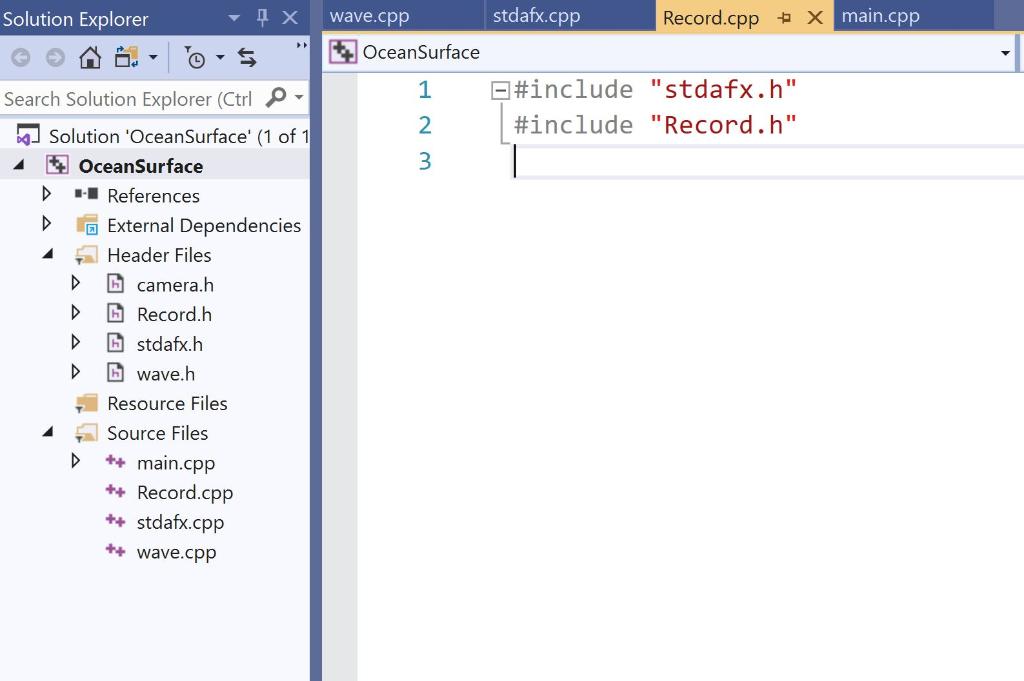This screenshot has width=1024, height=681.
Task: Select Source Files folder label
Action: click(157, 434)
